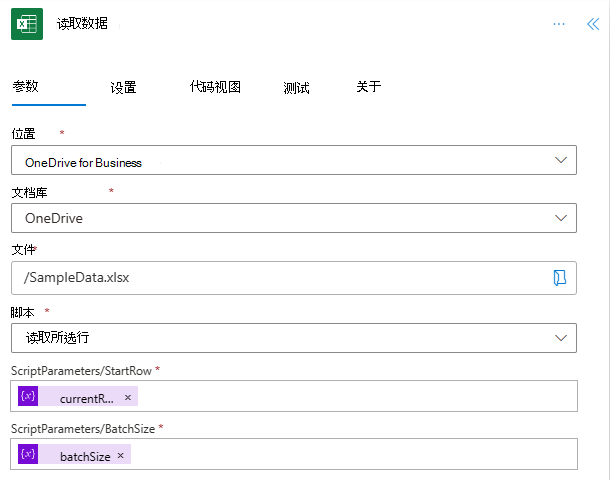
Task: Click inside the StartRow parameter field
Action: (350, 397)
